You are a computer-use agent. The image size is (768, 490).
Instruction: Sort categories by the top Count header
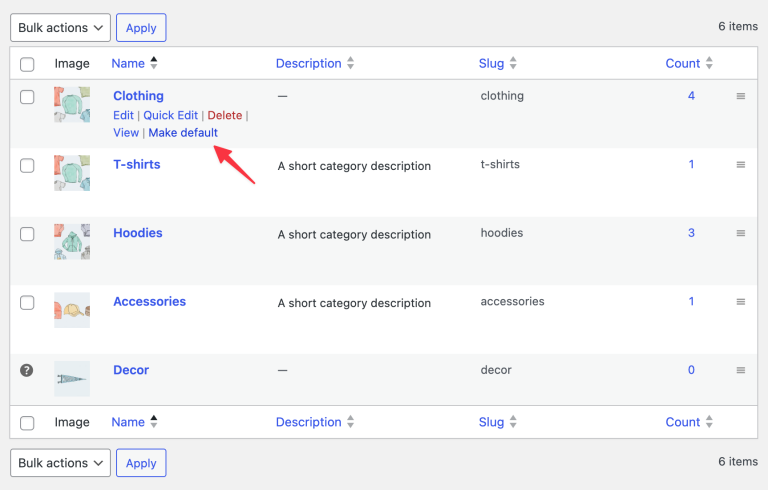689,63
